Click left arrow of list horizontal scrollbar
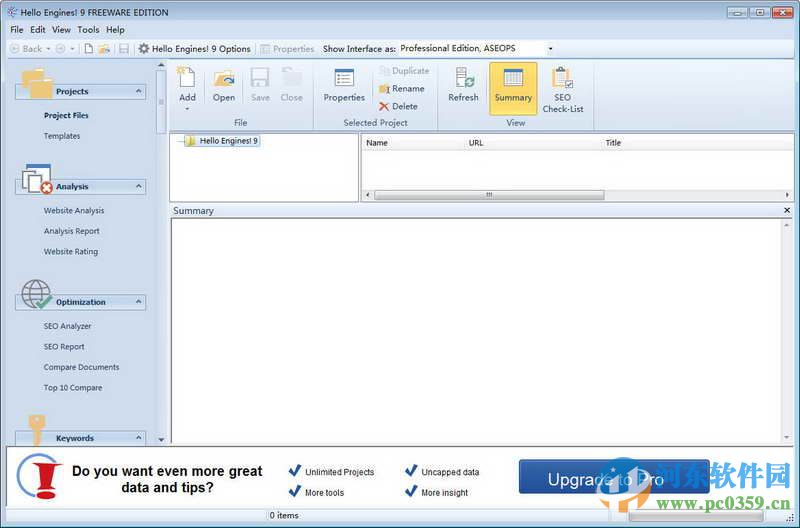This screenshot has width=800, height=528. (x=367, y=195)
